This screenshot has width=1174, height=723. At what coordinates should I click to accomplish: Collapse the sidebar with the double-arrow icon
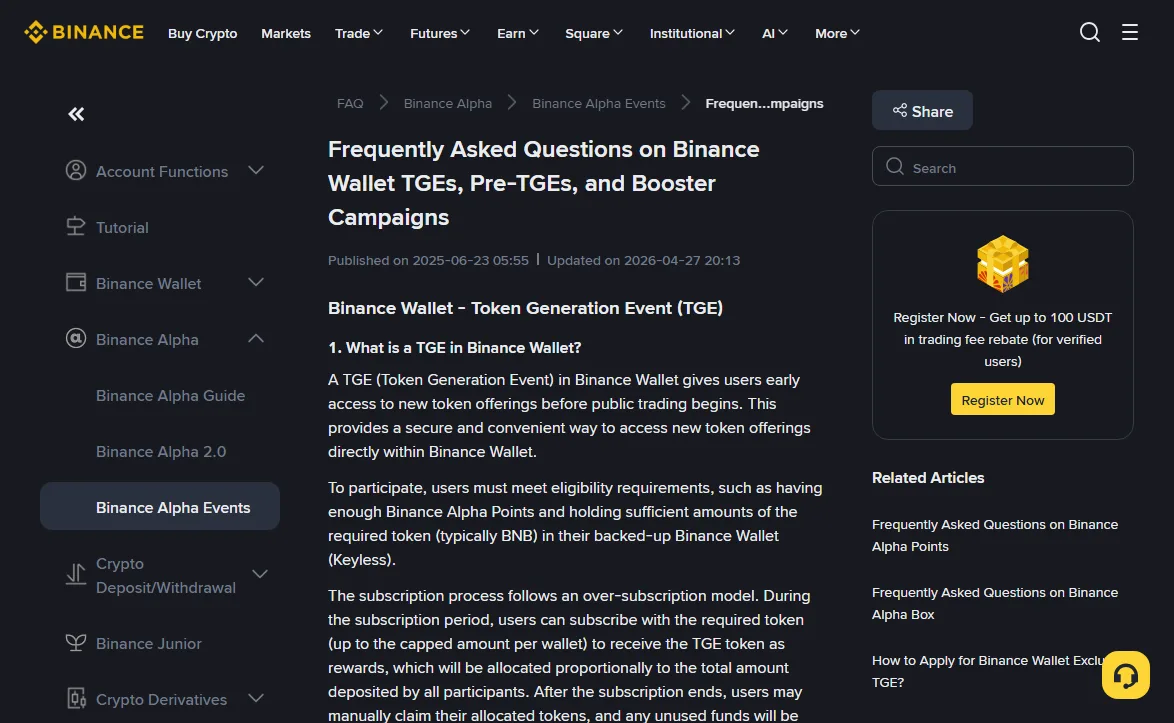76,114
